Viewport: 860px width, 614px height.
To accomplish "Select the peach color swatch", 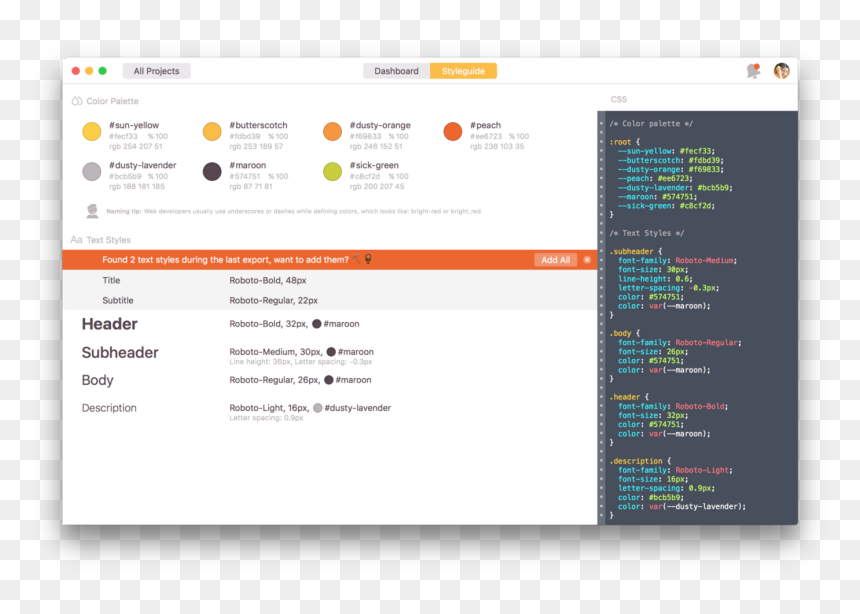I will (x=453, y=132).
